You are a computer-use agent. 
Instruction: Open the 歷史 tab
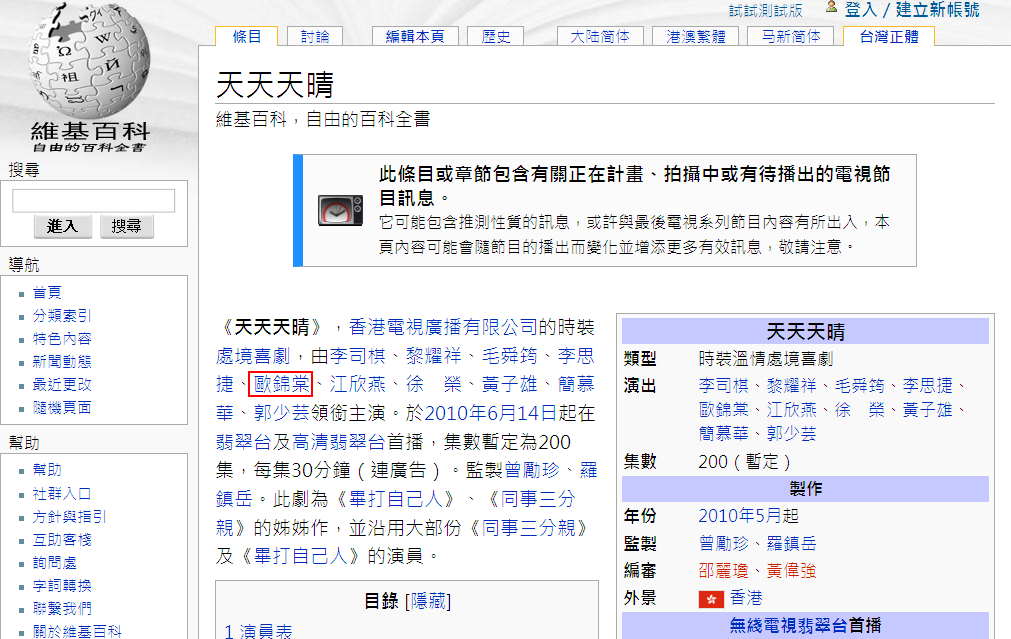(x=496, y=37)
